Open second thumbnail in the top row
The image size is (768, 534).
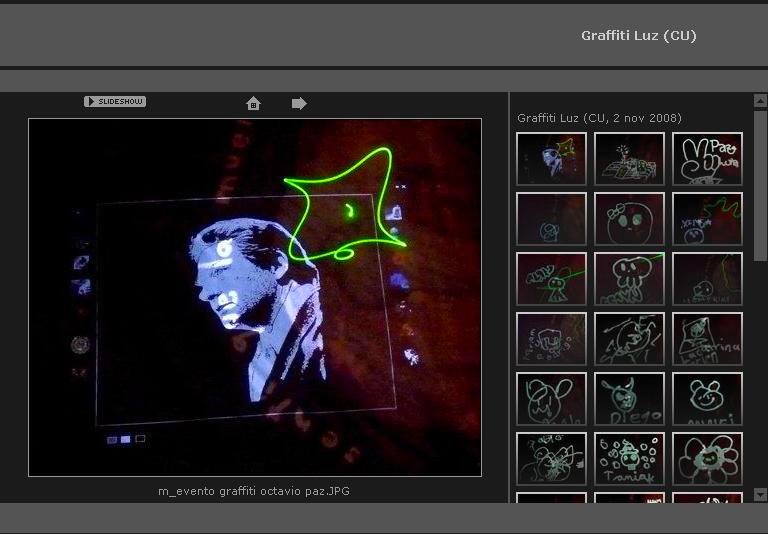point(629,159)
